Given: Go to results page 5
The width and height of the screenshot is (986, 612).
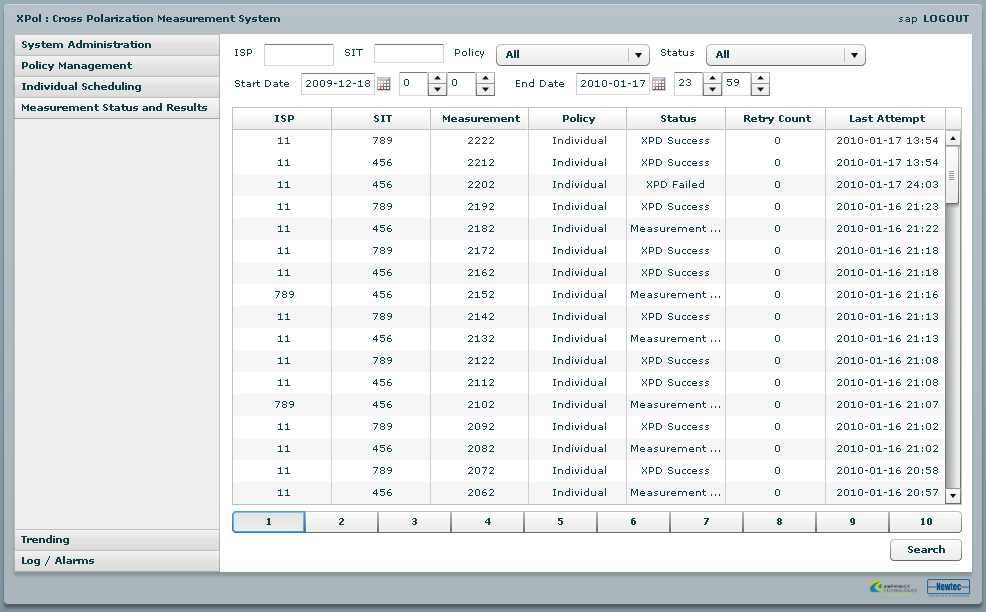Looking at the screenshot, I should 560,521.
